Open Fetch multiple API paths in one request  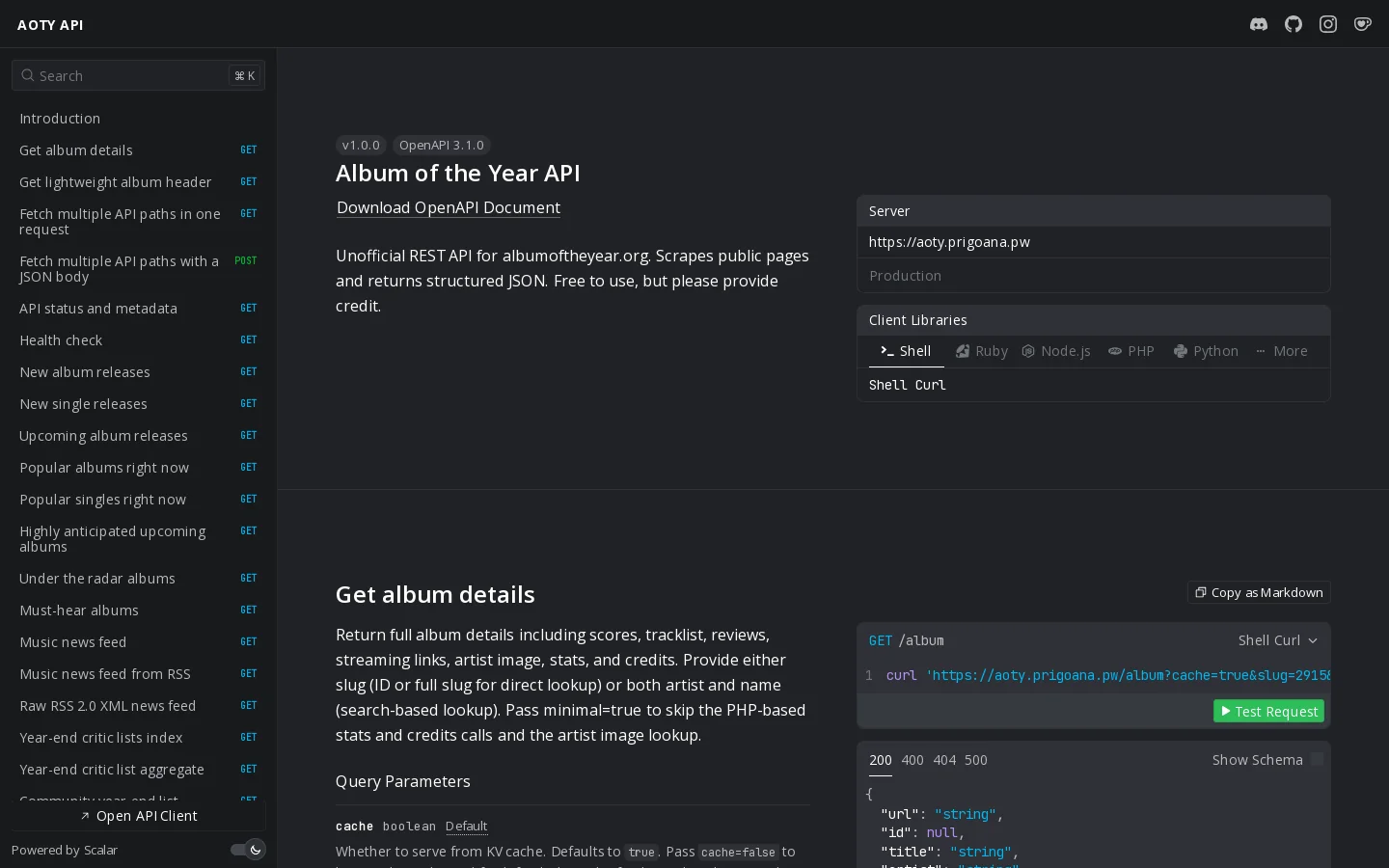tap(138, 222)
